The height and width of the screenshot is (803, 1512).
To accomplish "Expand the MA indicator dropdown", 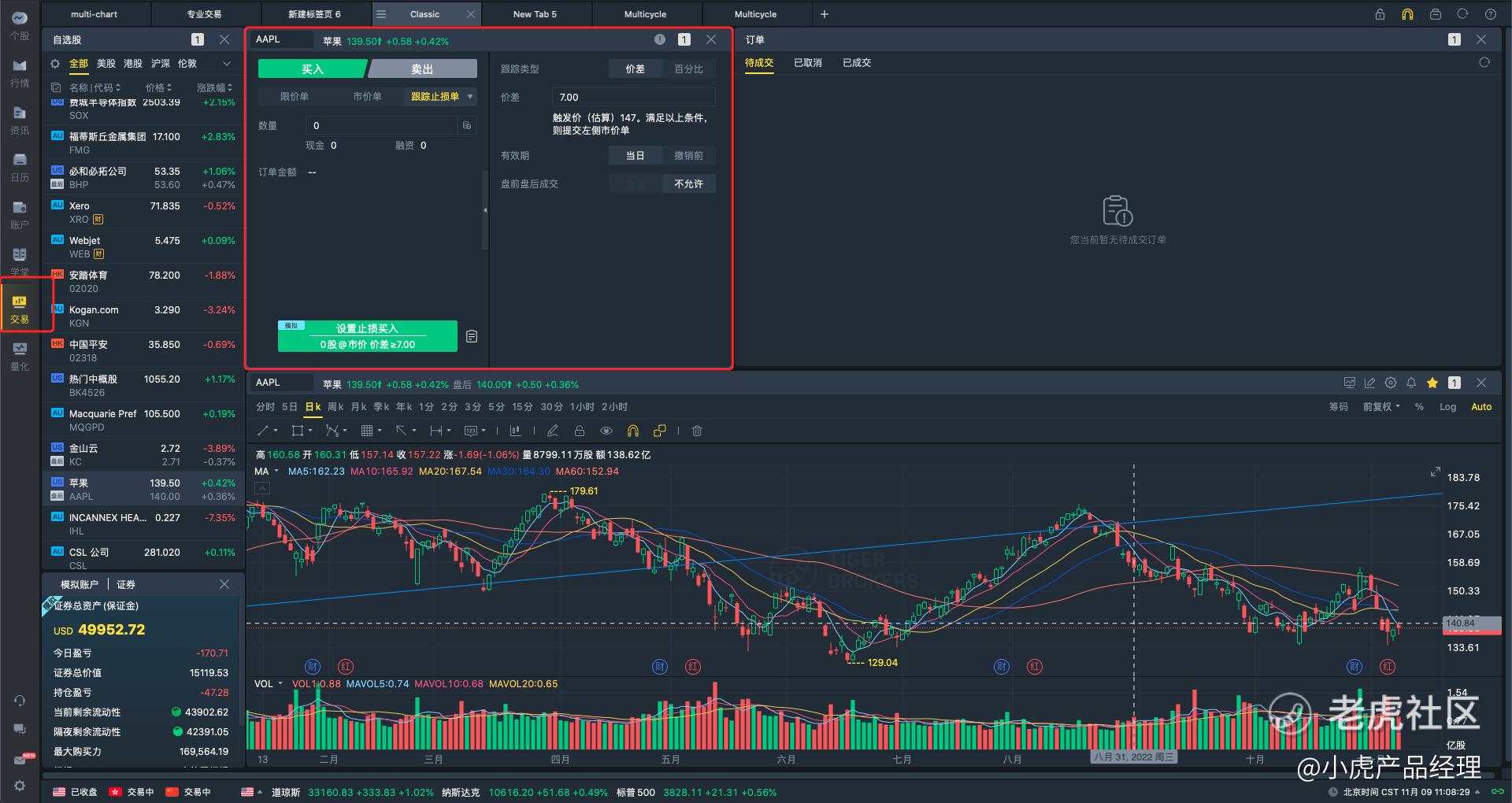I will coord(276,472).
